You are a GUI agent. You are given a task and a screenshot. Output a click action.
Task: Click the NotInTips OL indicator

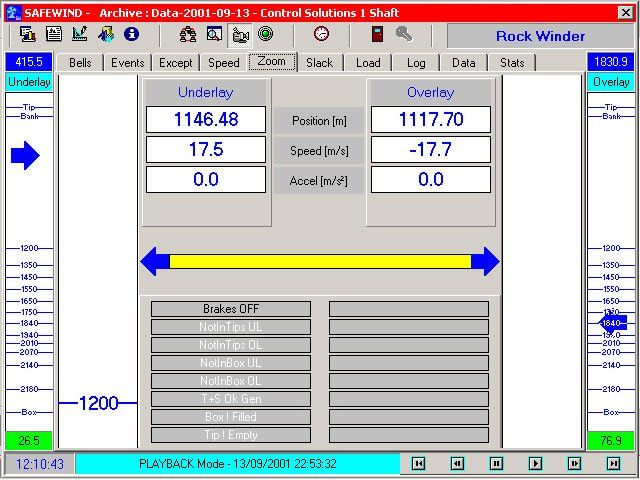(231, 345)
